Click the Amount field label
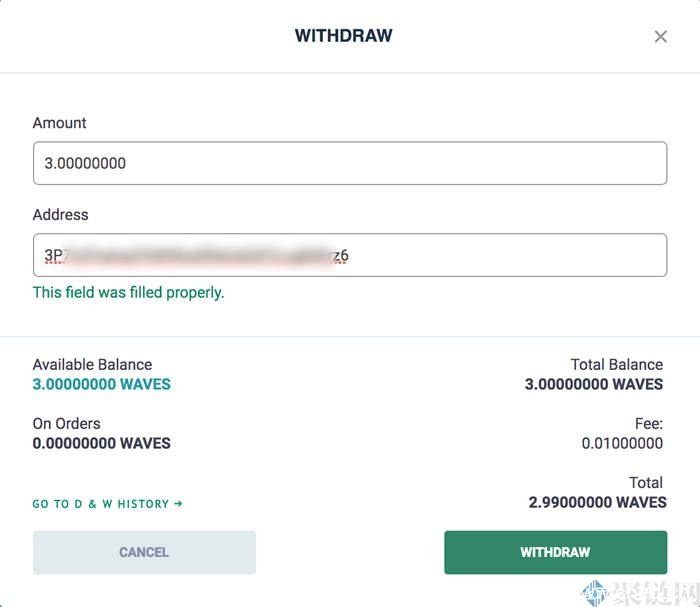700x607 pixels. point(59,123)
